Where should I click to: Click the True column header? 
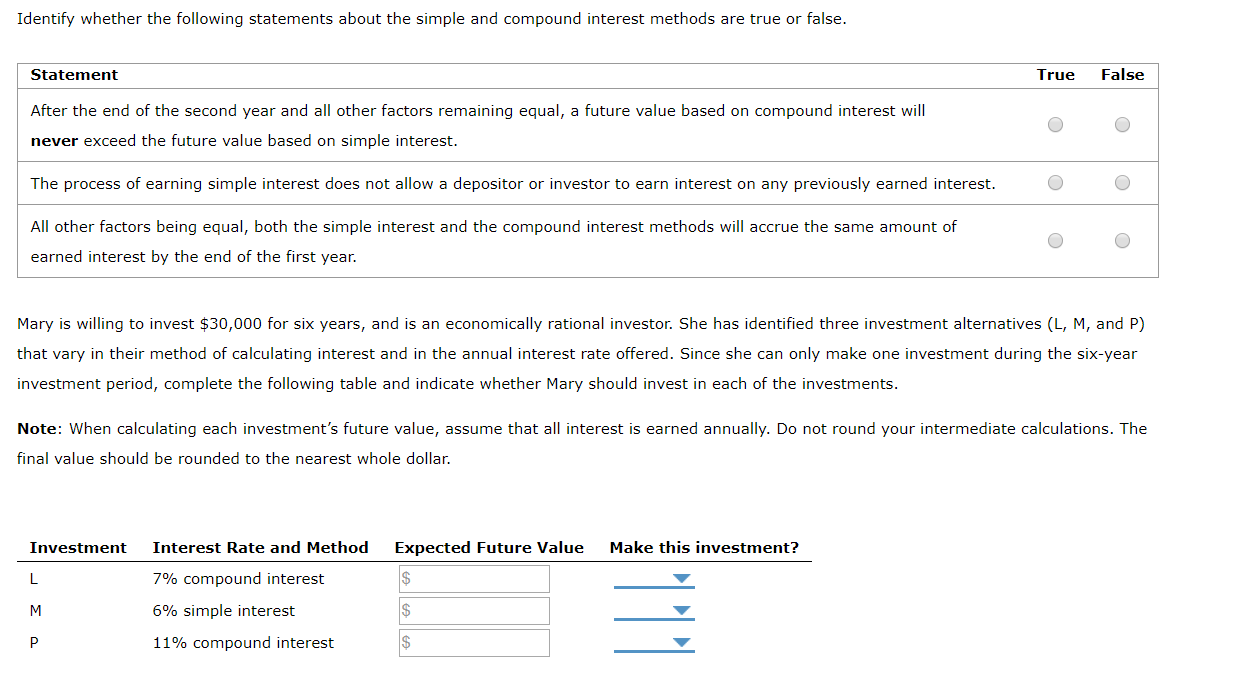pyautogui.click(x=1055, y=74)
